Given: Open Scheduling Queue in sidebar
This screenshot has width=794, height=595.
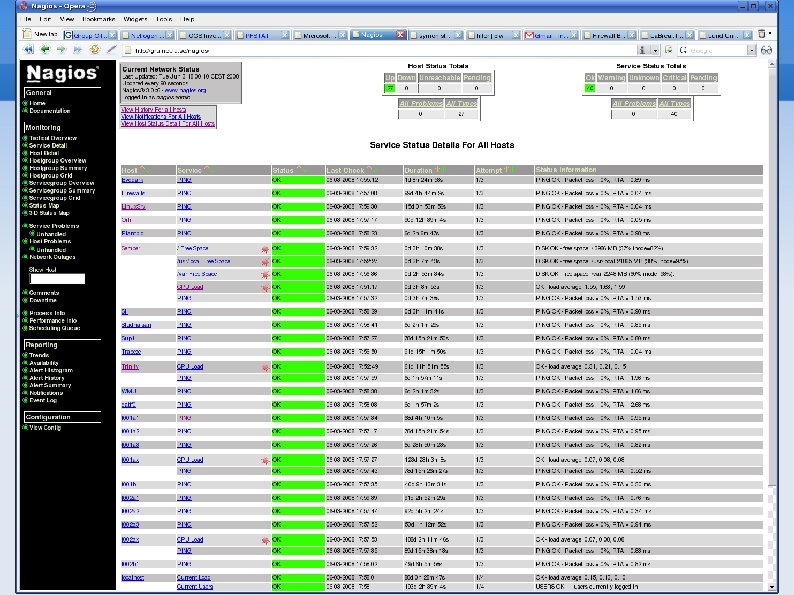Looking at the screenshot, I should point(55,328).
